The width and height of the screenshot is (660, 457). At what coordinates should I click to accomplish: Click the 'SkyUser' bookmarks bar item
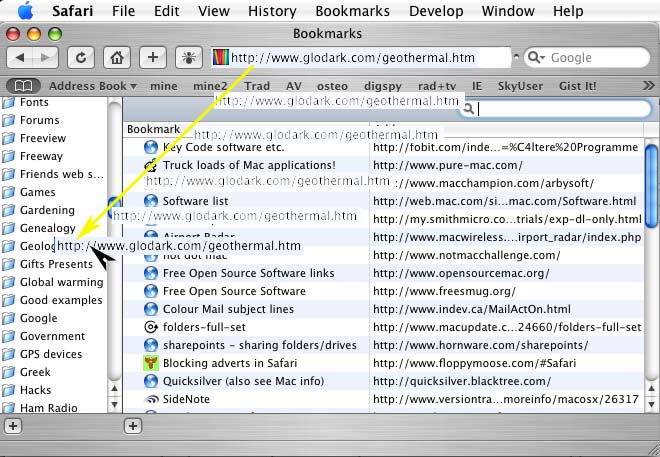coord(520,86)
